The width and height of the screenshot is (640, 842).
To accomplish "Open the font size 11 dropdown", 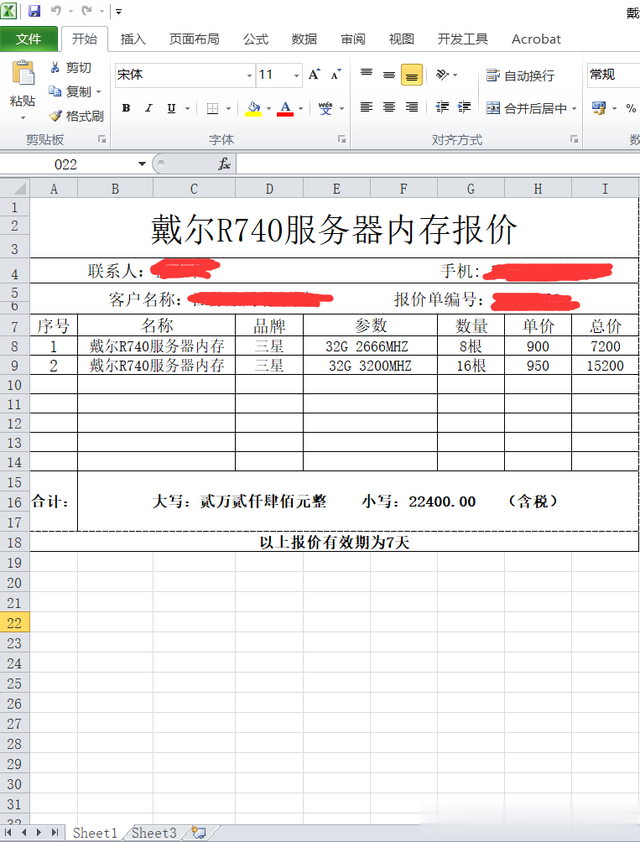I will click(296, 76).
